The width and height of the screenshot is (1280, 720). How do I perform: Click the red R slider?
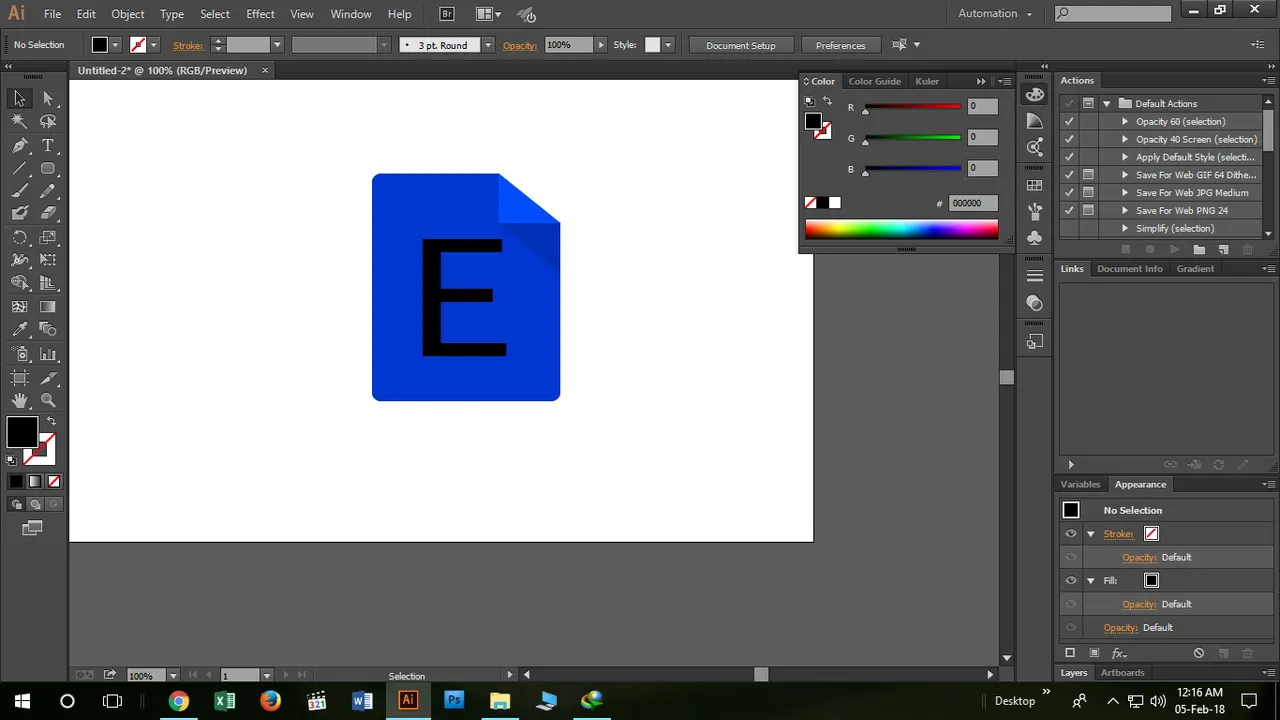pyautogui.click(x=912, y=107)
